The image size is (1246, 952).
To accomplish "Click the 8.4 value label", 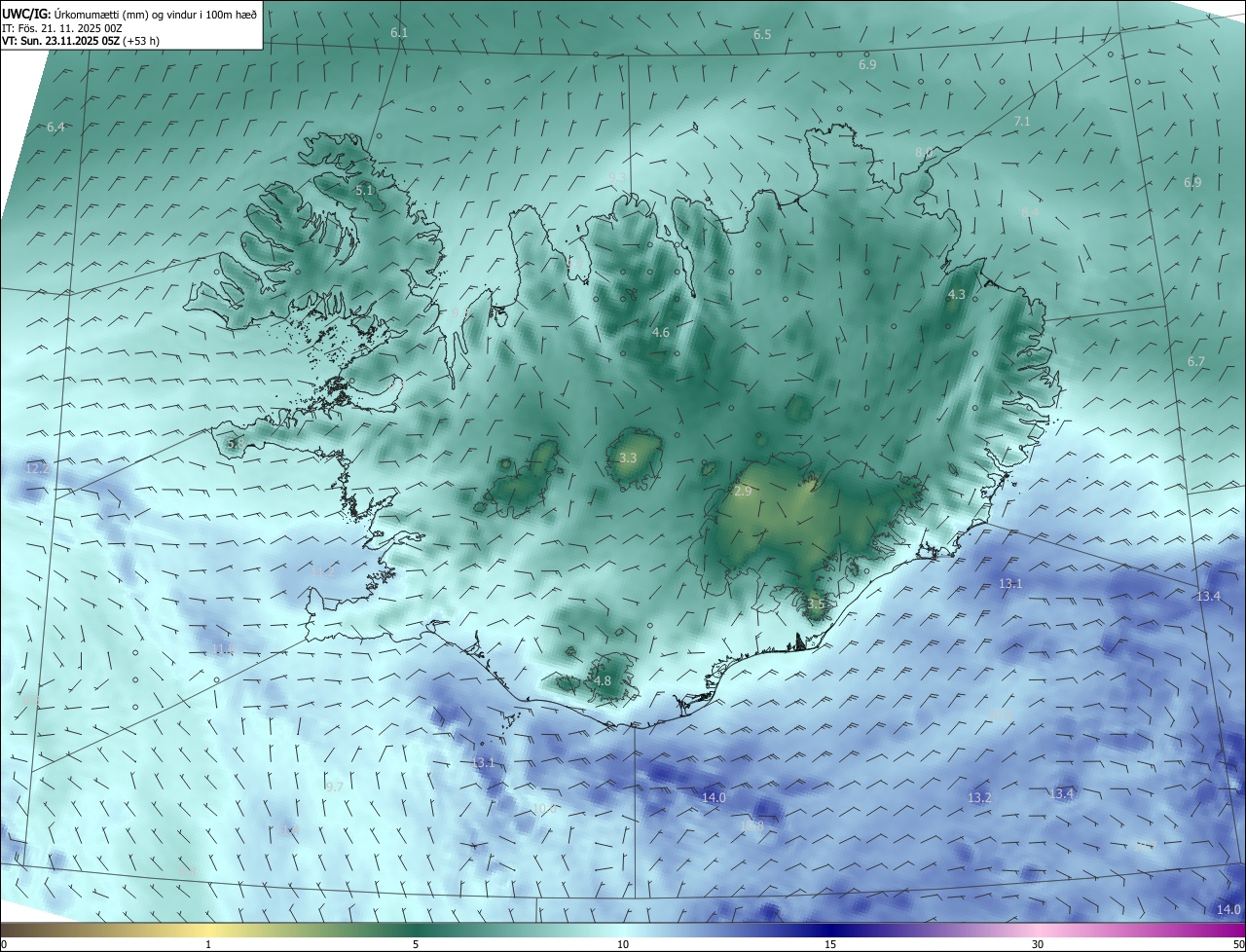I will (1030, 212).
